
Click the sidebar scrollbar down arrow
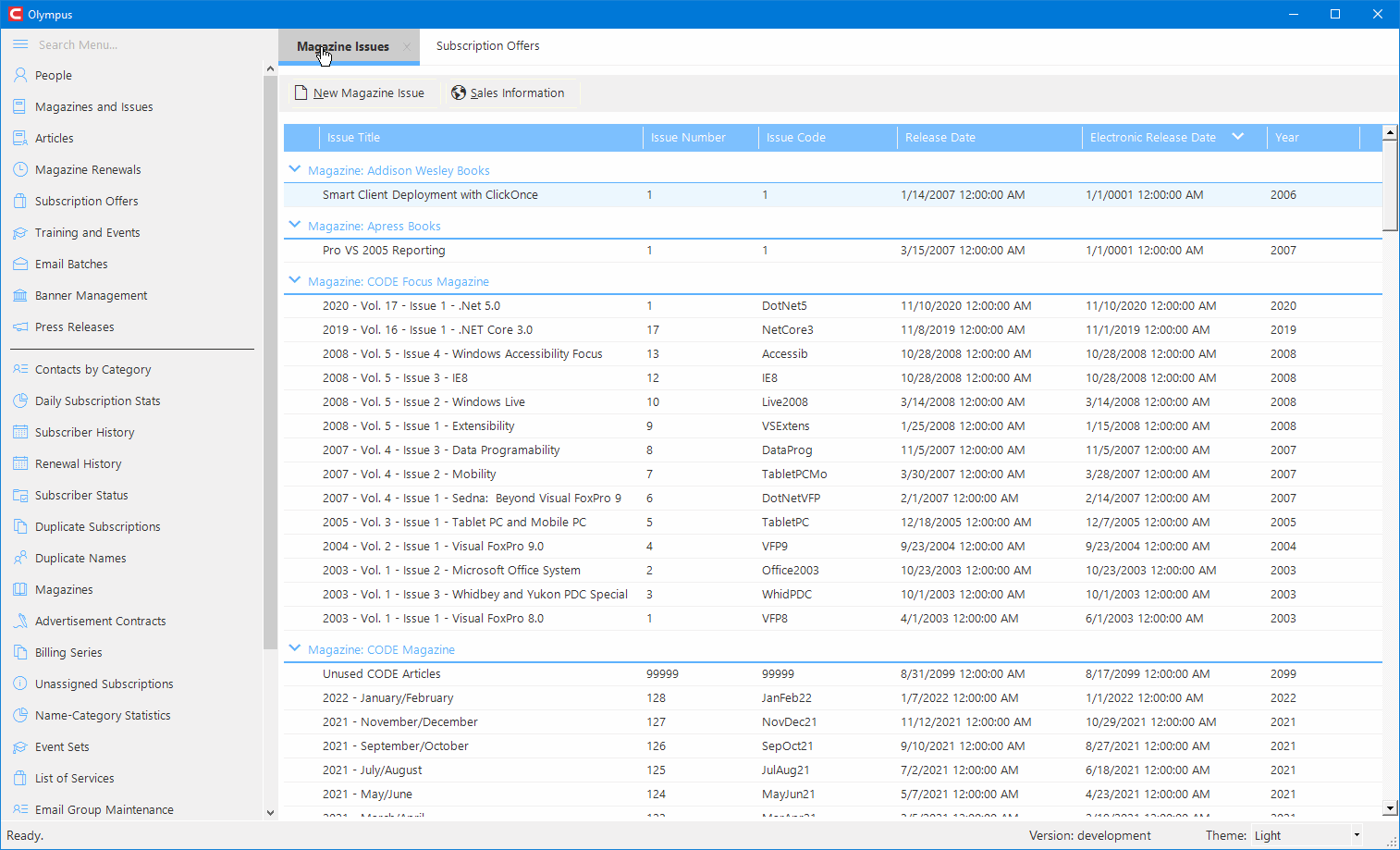(x=270, y=813)
